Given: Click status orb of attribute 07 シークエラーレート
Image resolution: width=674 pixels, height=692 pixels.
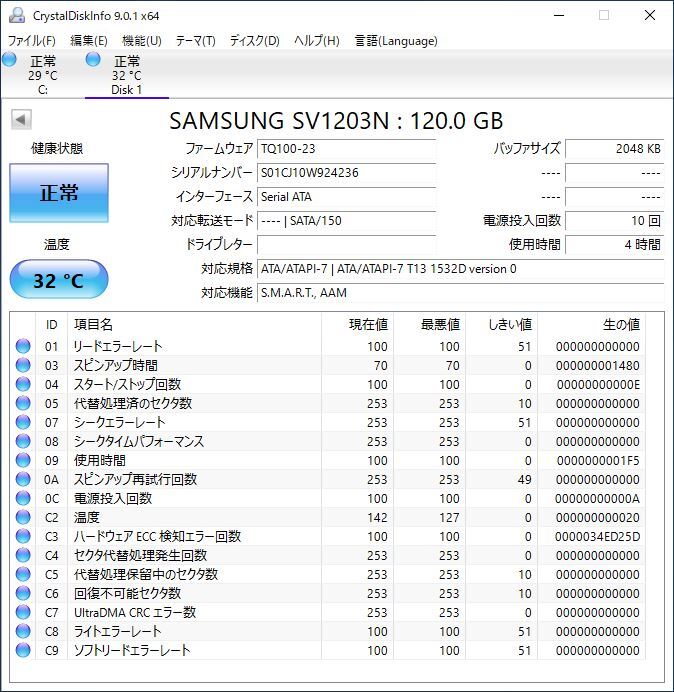Looking at the screenshot, I should 23,422.
